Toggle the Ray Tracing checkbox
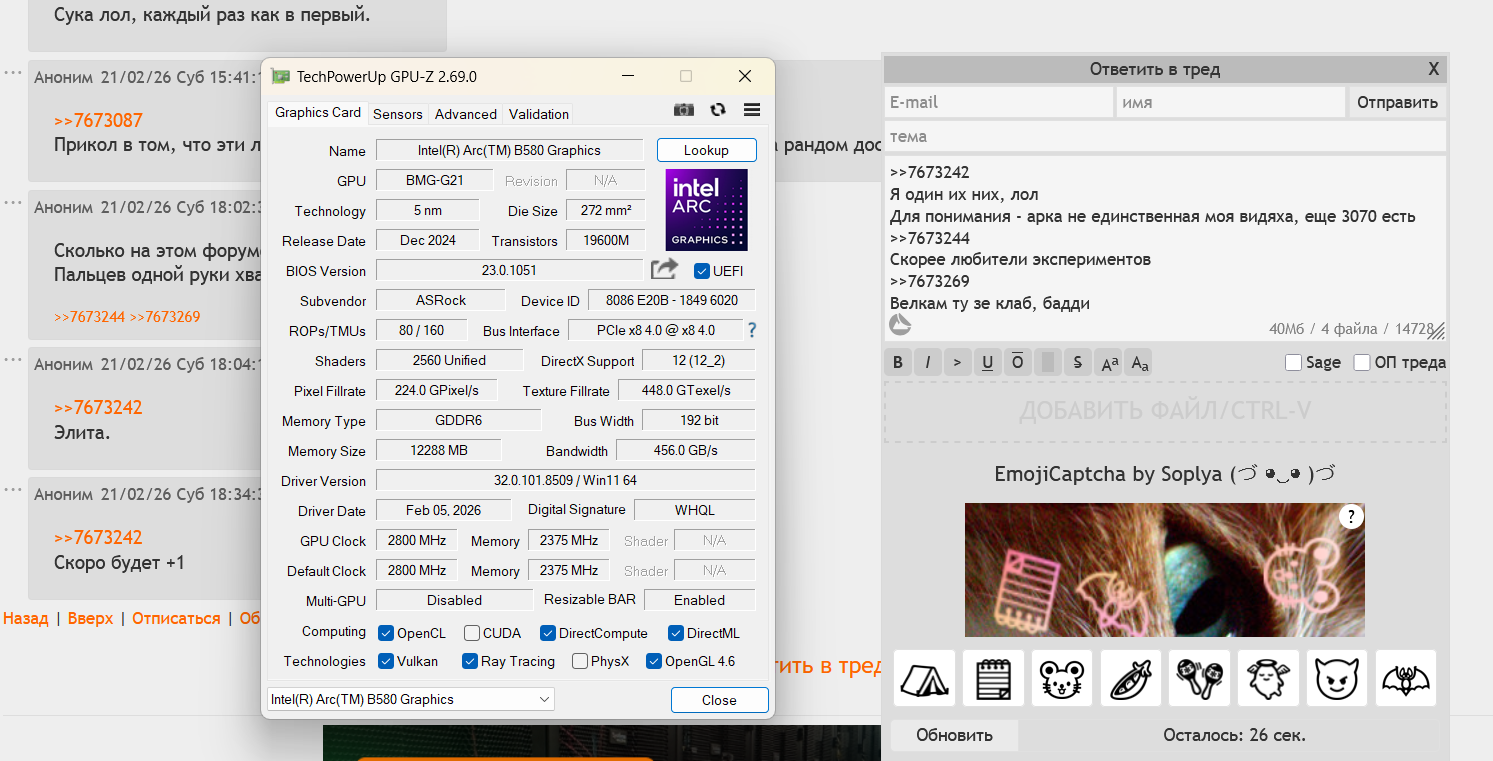1493x761 pixels. (470, 661)
